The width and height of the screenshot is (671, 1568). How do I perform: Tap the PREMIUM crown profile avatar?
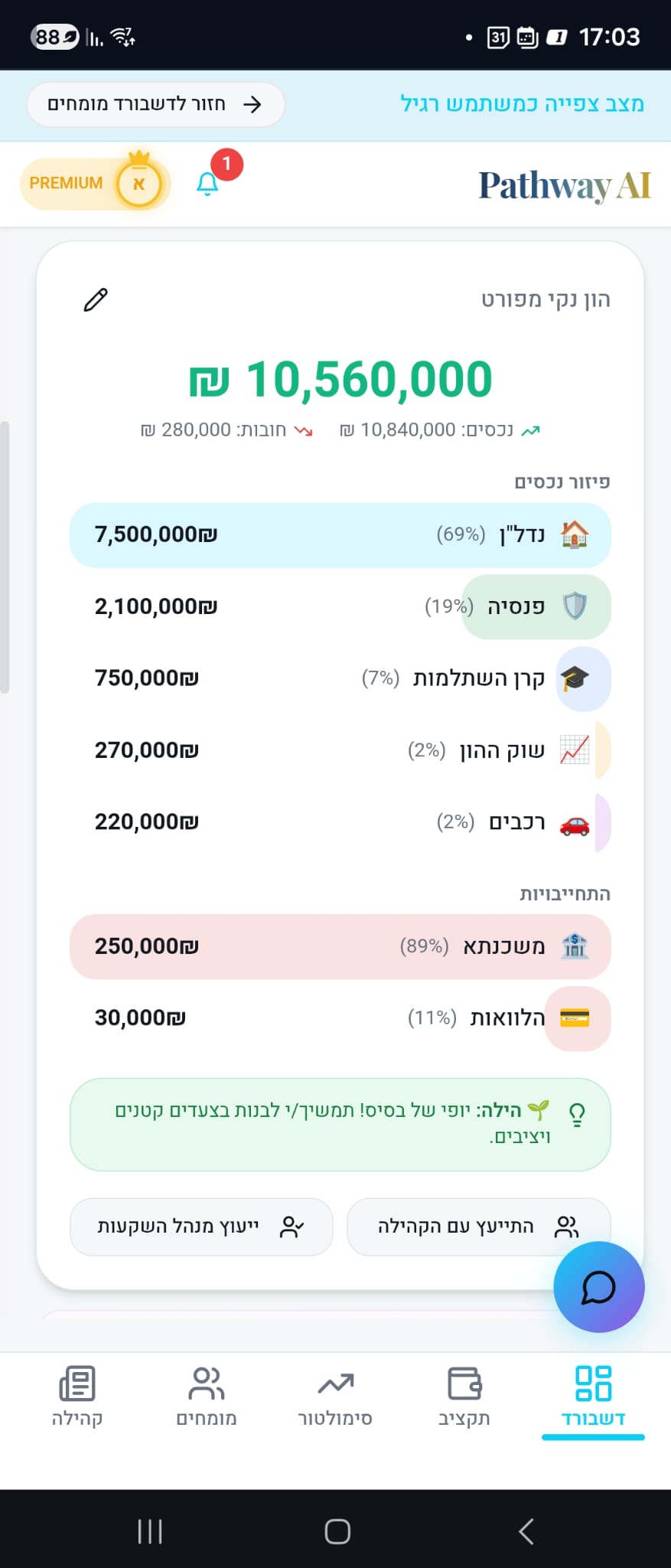(138, 184)
